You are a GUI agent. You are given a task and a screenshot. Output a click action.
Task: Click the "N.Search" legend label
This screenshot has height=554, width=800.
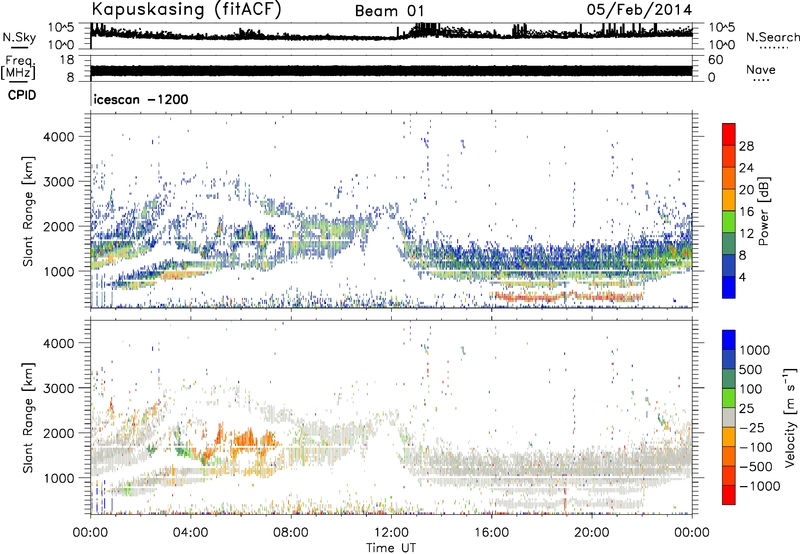click(x=772, y=37)
